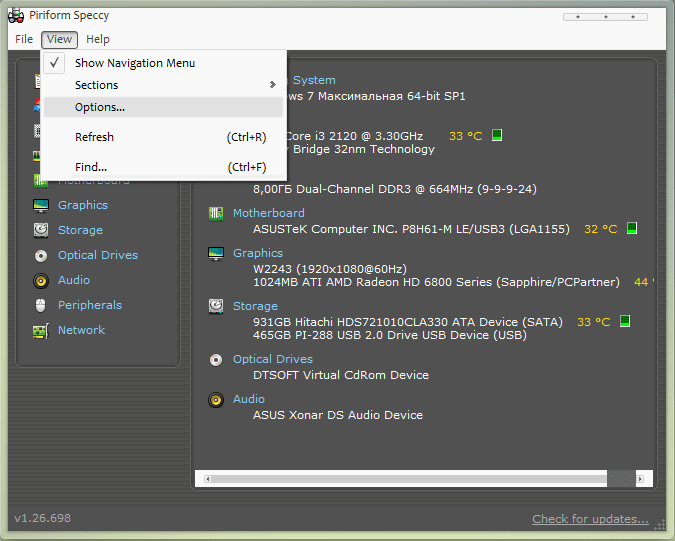Click 931GB Hitachi HDS721010CLA330 drive text

(408, 322)
